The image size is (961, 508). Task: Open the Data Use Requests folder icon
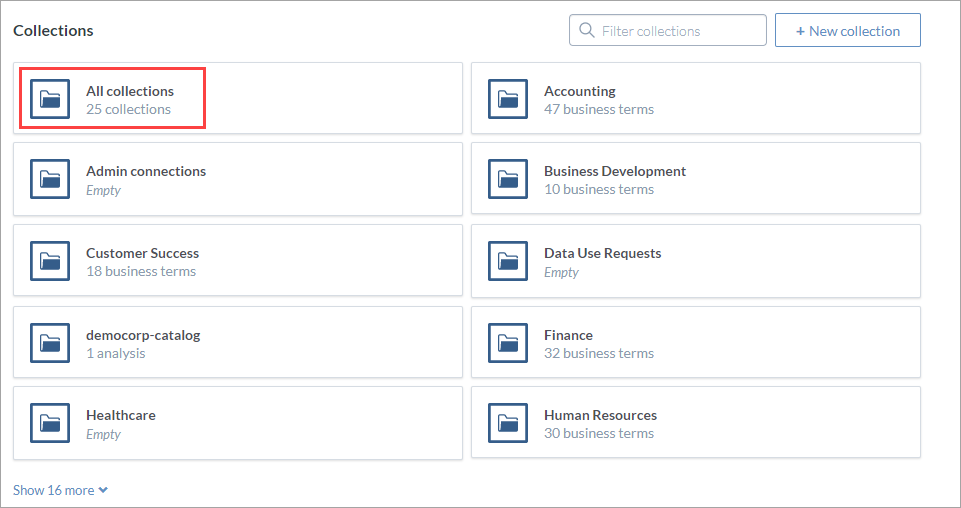point(507,261)
